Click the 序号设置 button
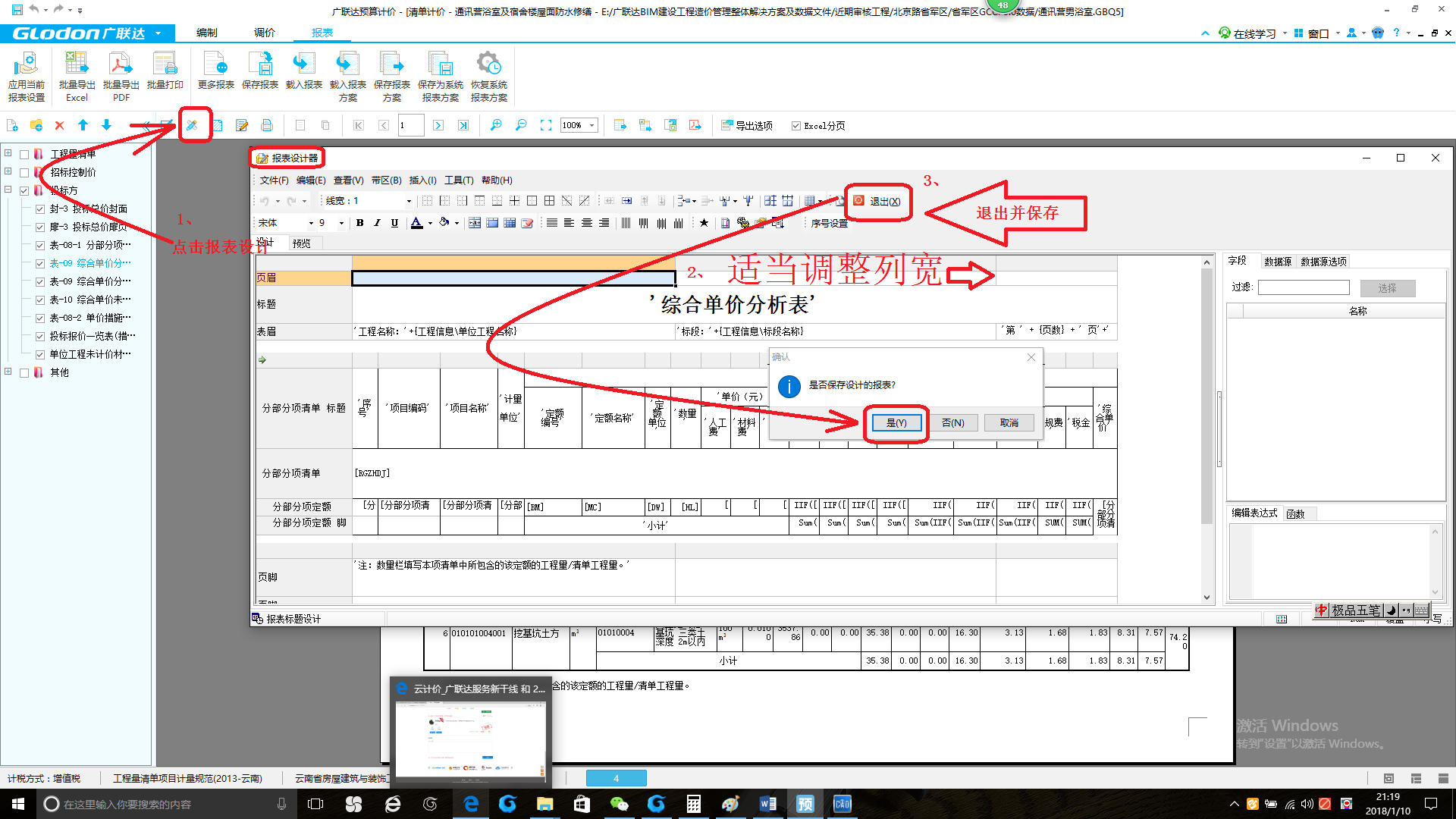The image size is (1456, 819). [x=829, y=224]
